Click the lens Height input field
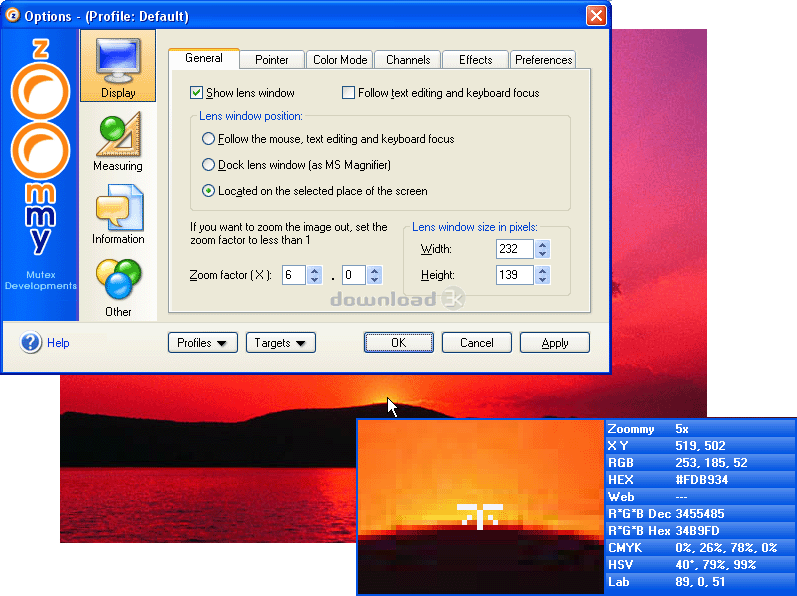797x596 pixels. point(514,275)
